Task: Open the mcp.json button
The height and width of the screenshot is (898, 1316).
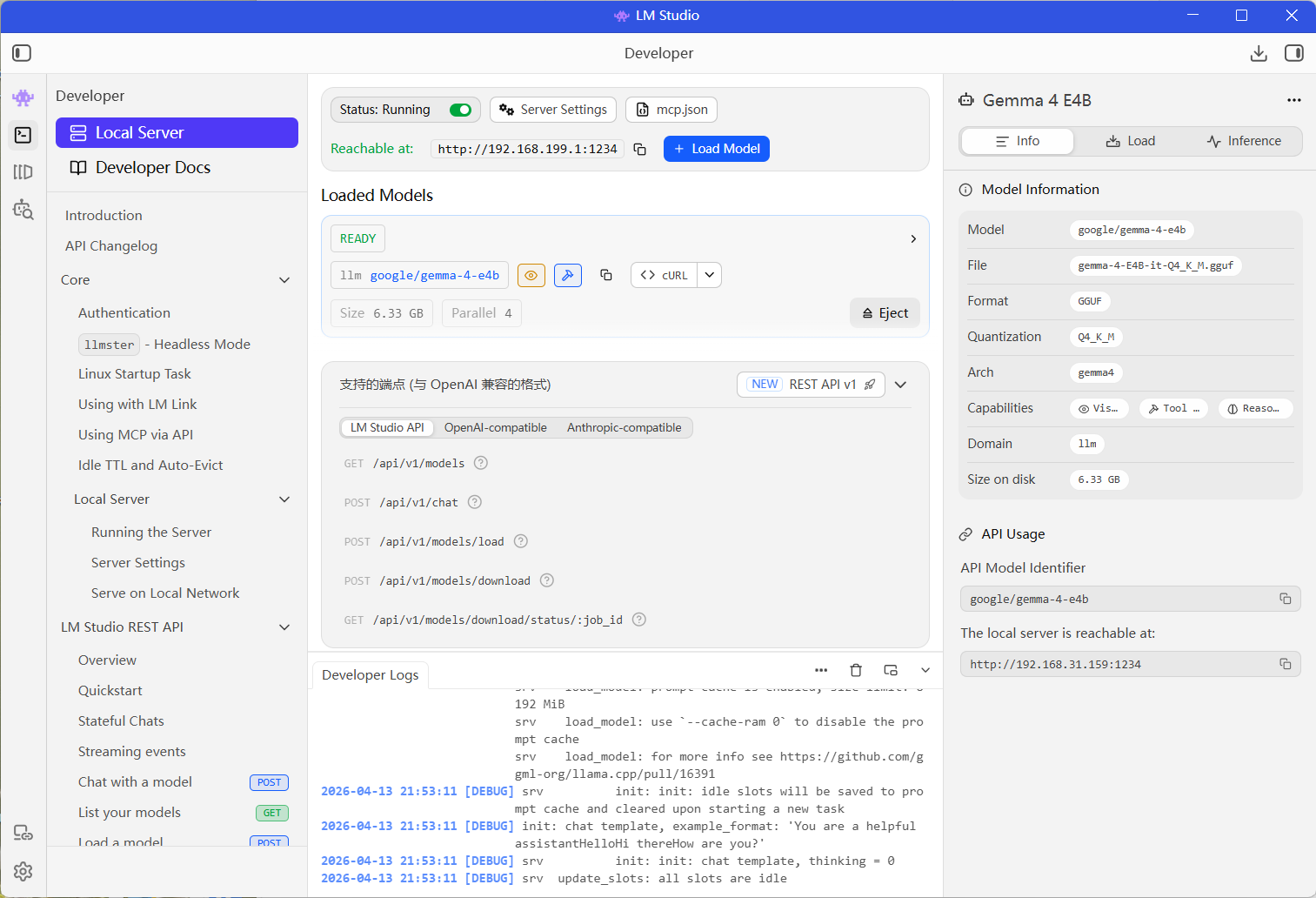Action: (x=671, y=110)
